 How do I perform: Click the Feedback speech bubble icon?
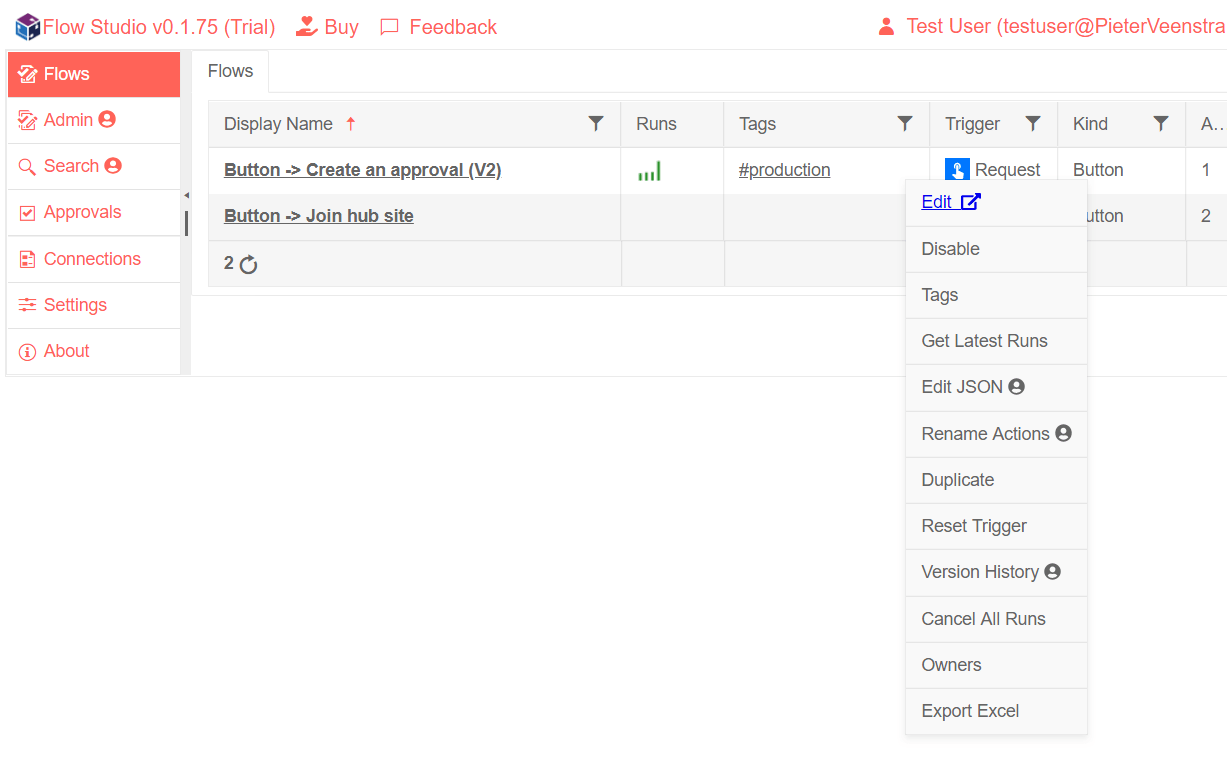(390, 27)
